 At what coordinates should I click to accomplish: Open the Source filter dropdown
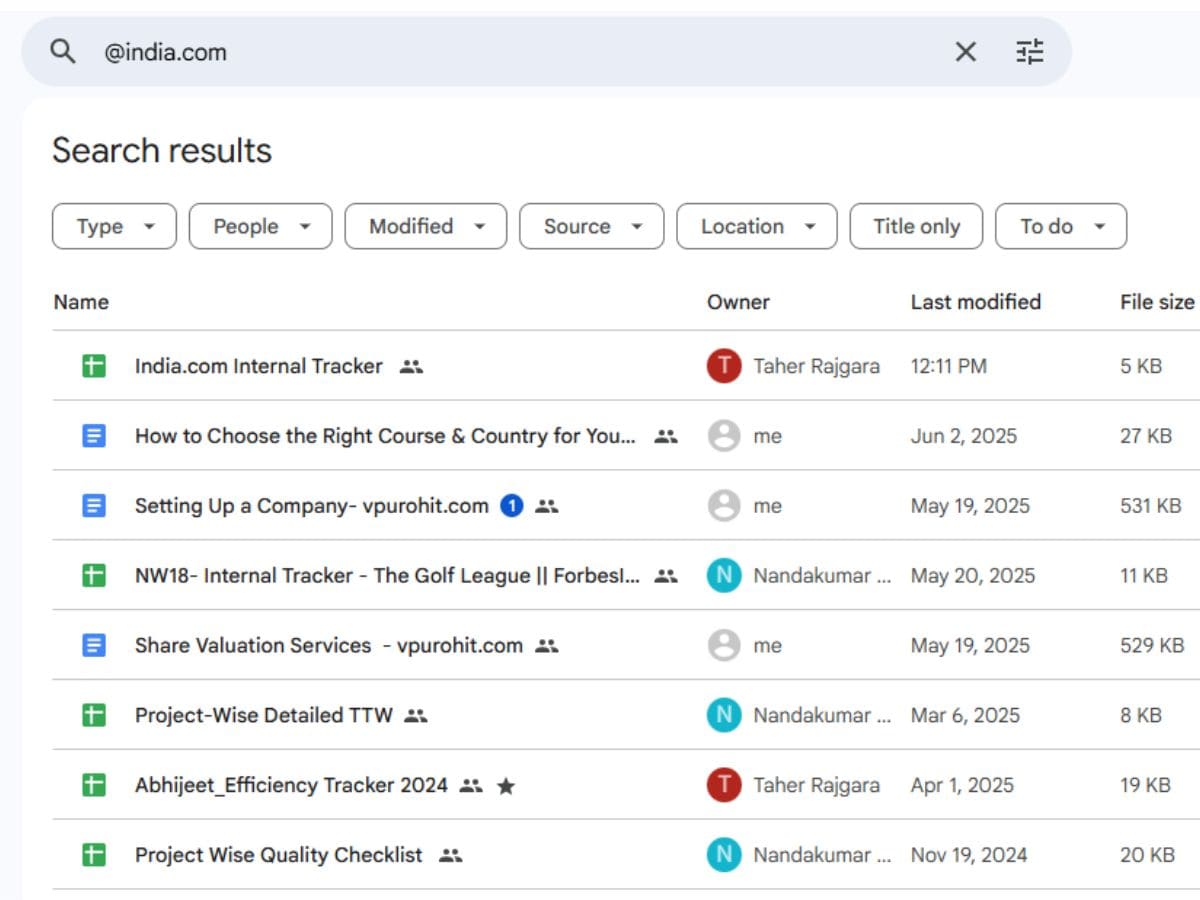click(x=592, y=227)
